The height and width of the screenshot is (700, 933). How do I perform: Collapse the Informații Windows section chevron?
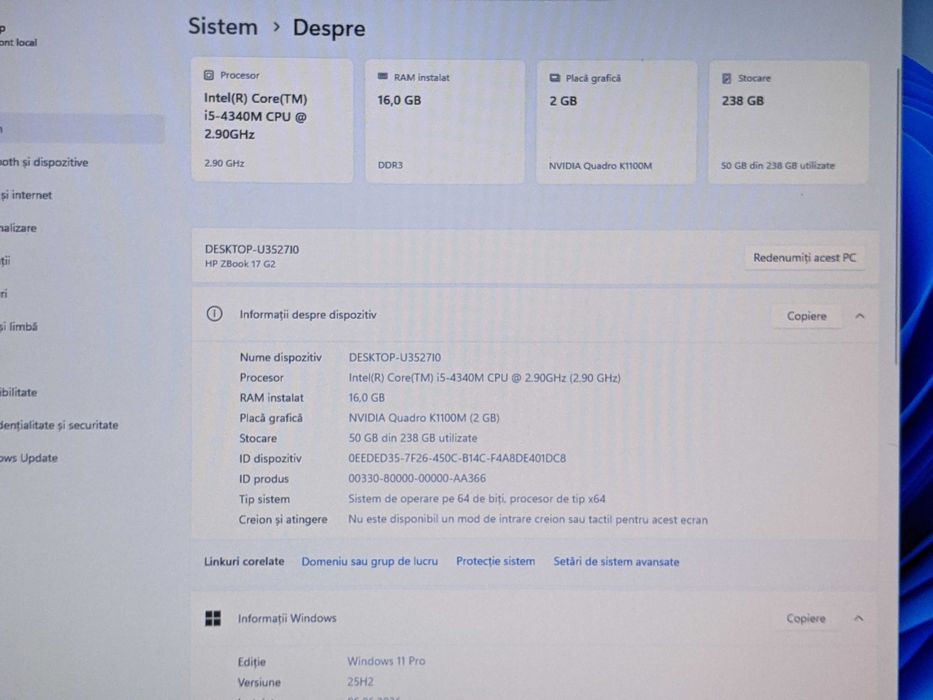[859, 618]
